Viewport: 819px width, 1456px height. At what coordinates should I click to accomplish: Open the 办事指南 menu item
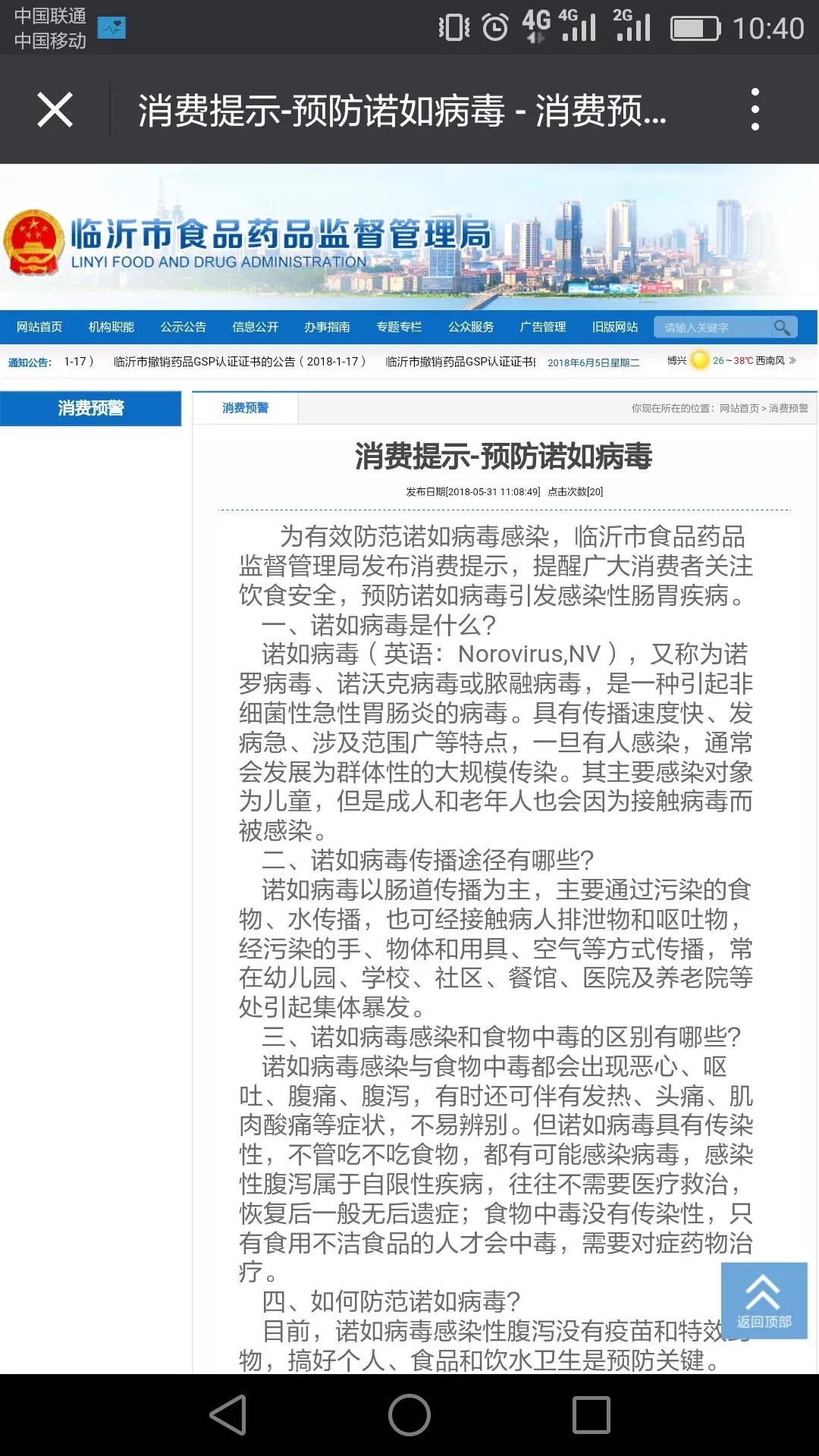328,327
